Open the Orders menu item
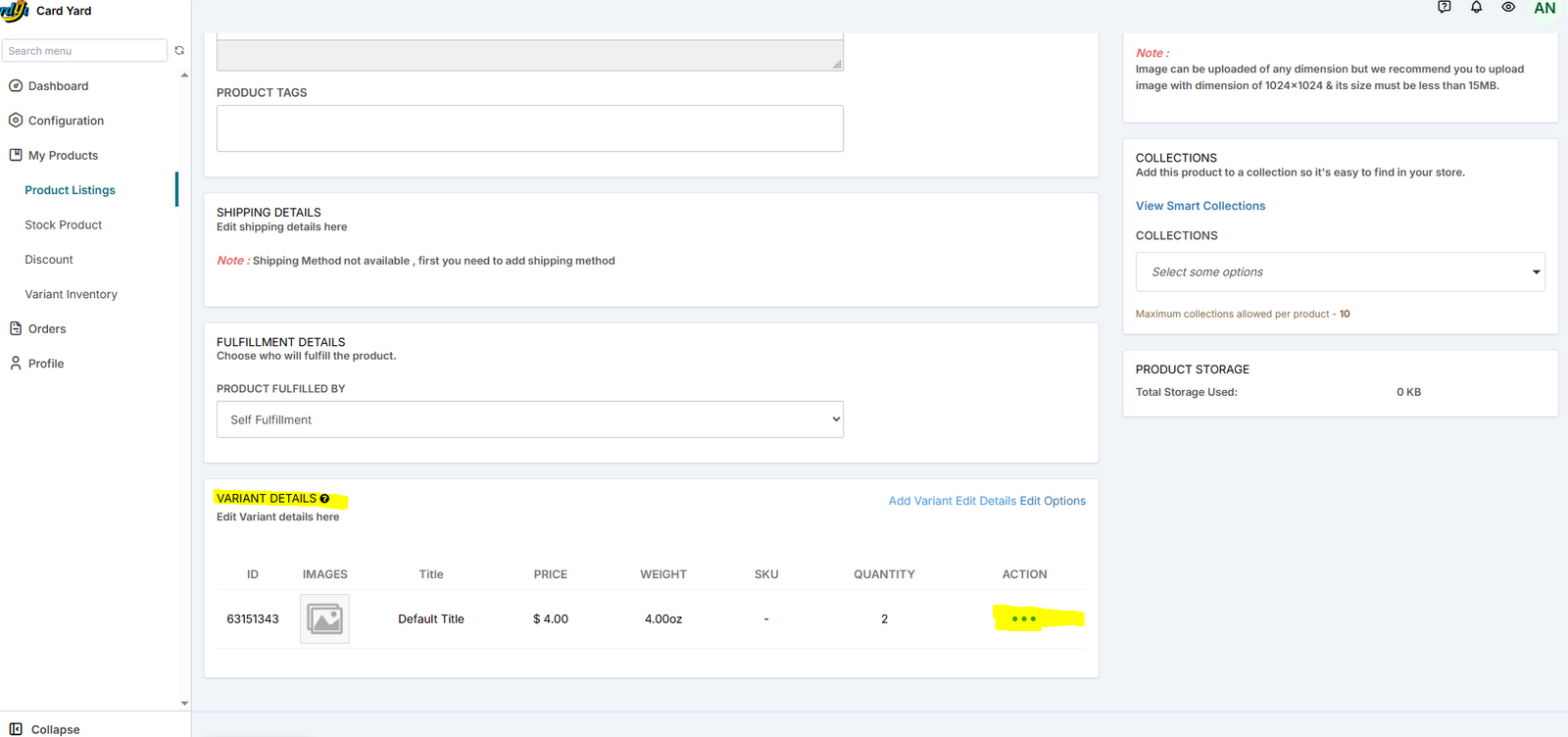The height and width of the screenshot is (737, 1568). click(47, 329)
